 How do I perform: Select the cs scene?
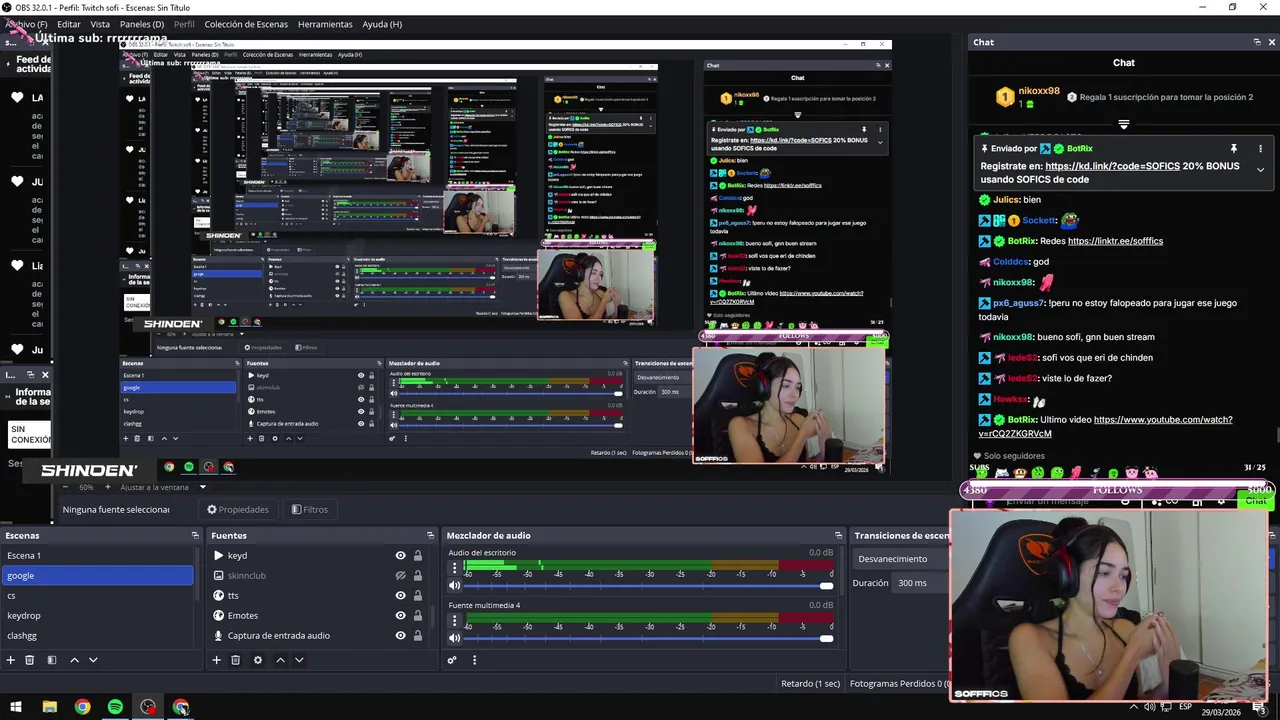click(x=98, y=596)
